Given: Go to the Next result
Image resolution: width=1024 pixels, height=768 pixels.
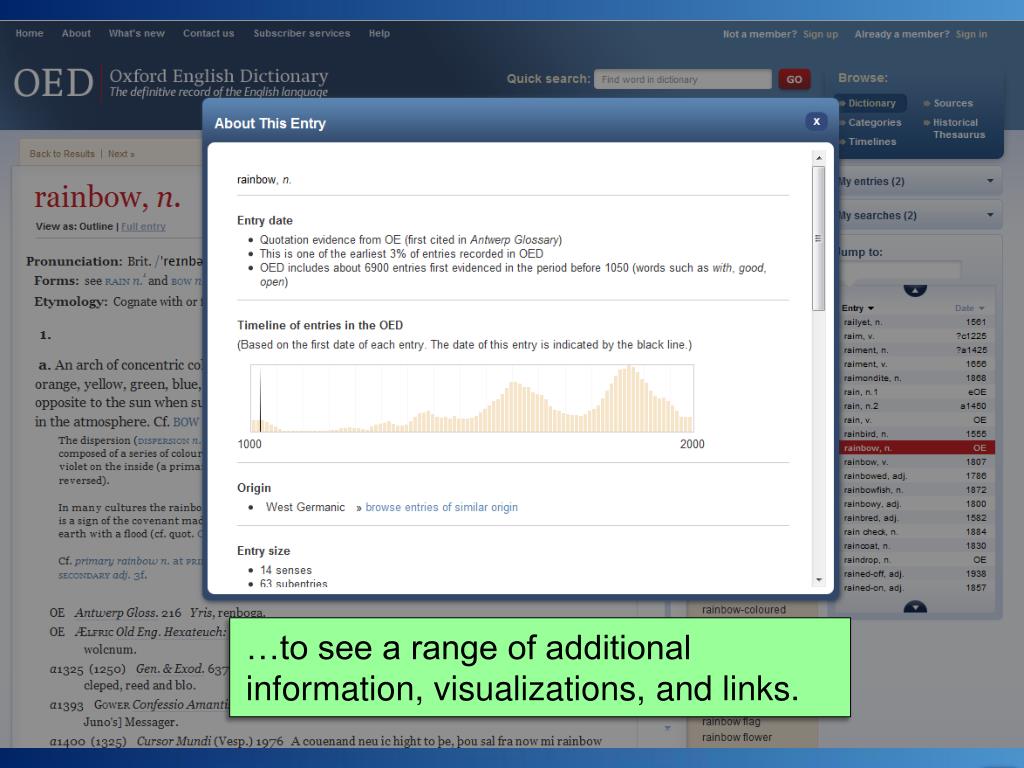Looking at the screenshot, I should tap(121, 154).
